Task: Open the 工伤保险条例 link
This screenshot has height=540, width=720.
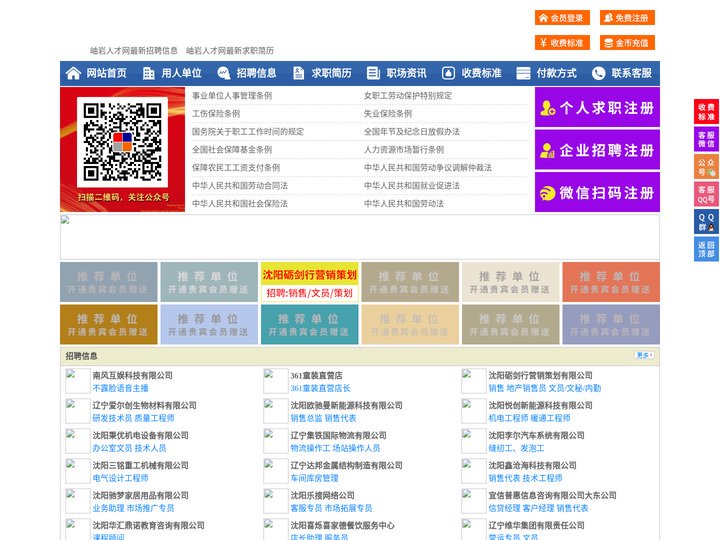Action: (216, 113)
